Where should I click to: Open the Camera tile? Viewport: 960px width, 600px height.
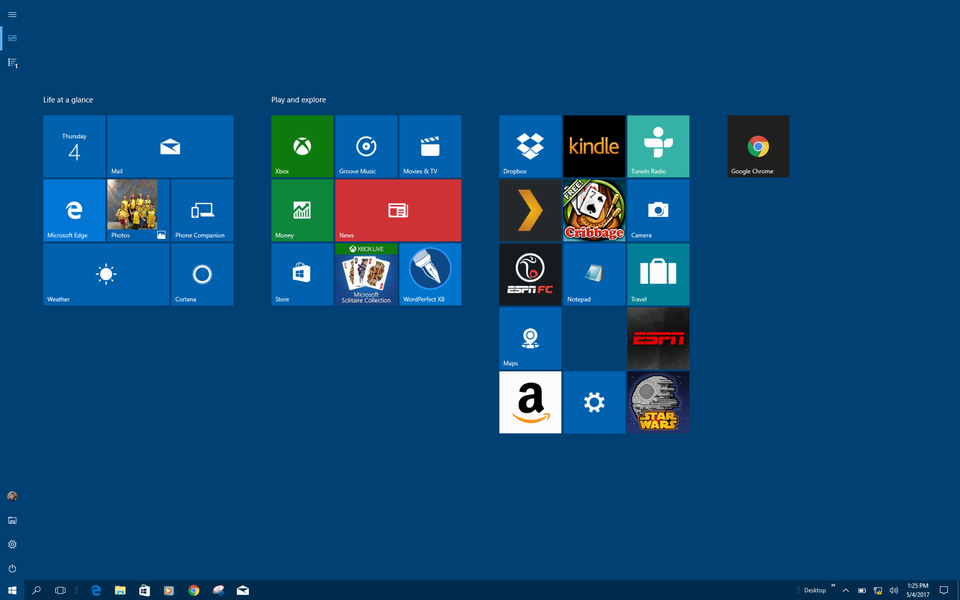click(658, 210)
